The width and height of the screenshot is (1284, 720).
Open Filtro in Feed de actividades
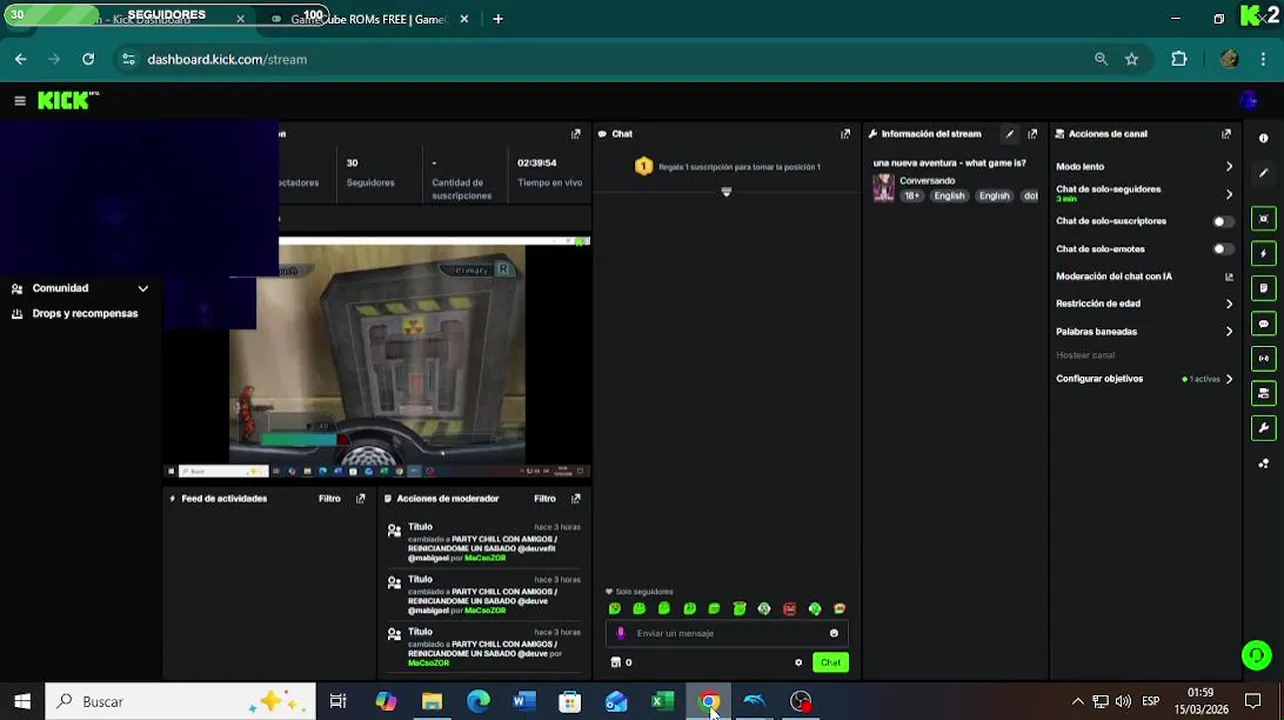click(x=329, y=498)
